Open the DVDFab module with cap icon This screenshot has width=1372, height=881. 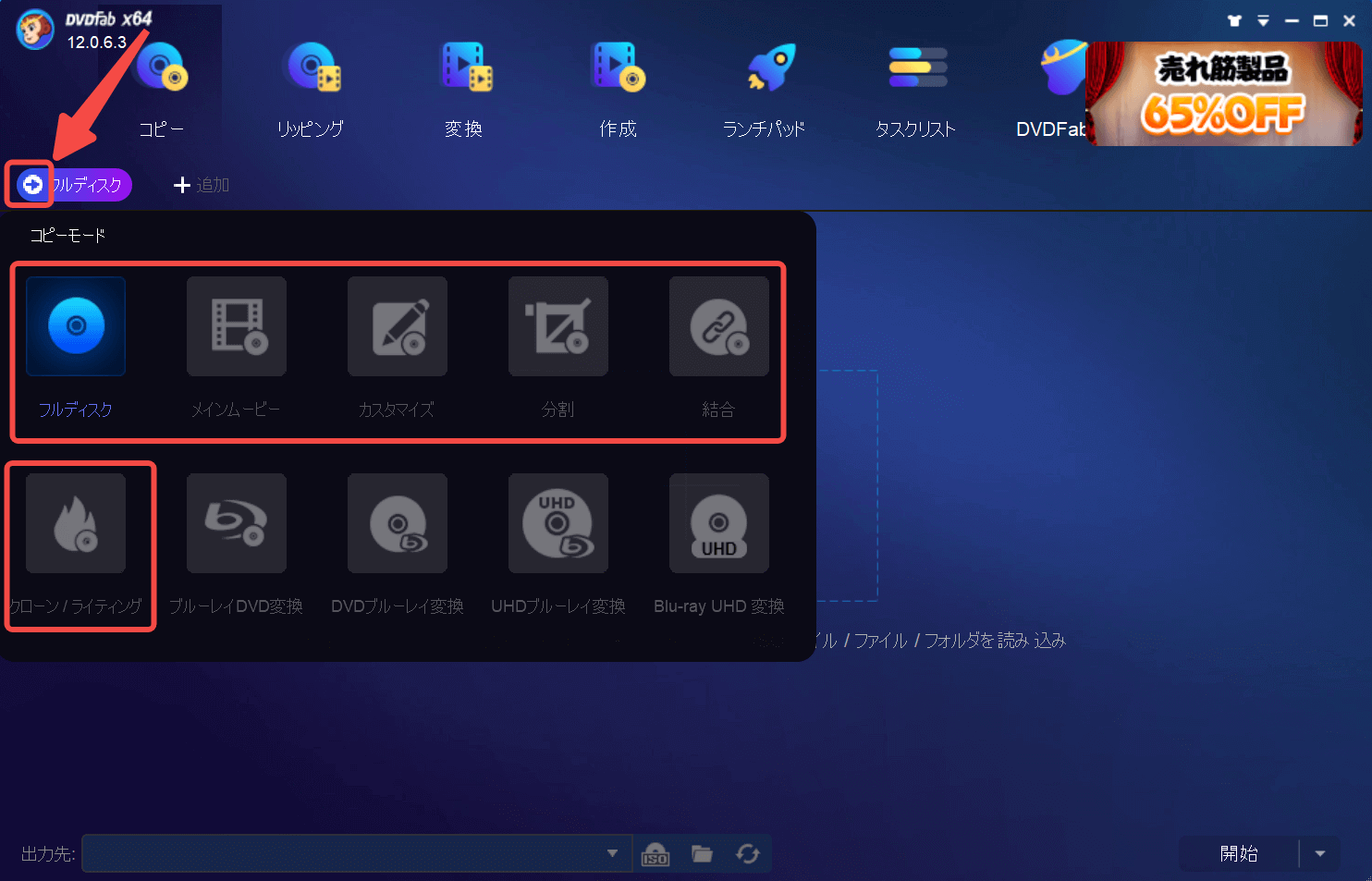(x=1051, y=91)
